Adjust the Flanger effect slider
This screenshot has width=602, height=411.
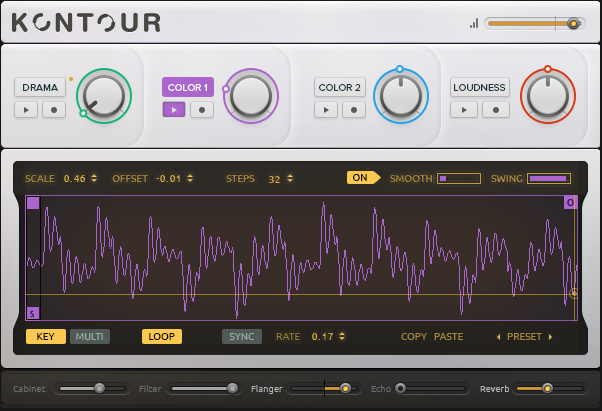[324, 388]
